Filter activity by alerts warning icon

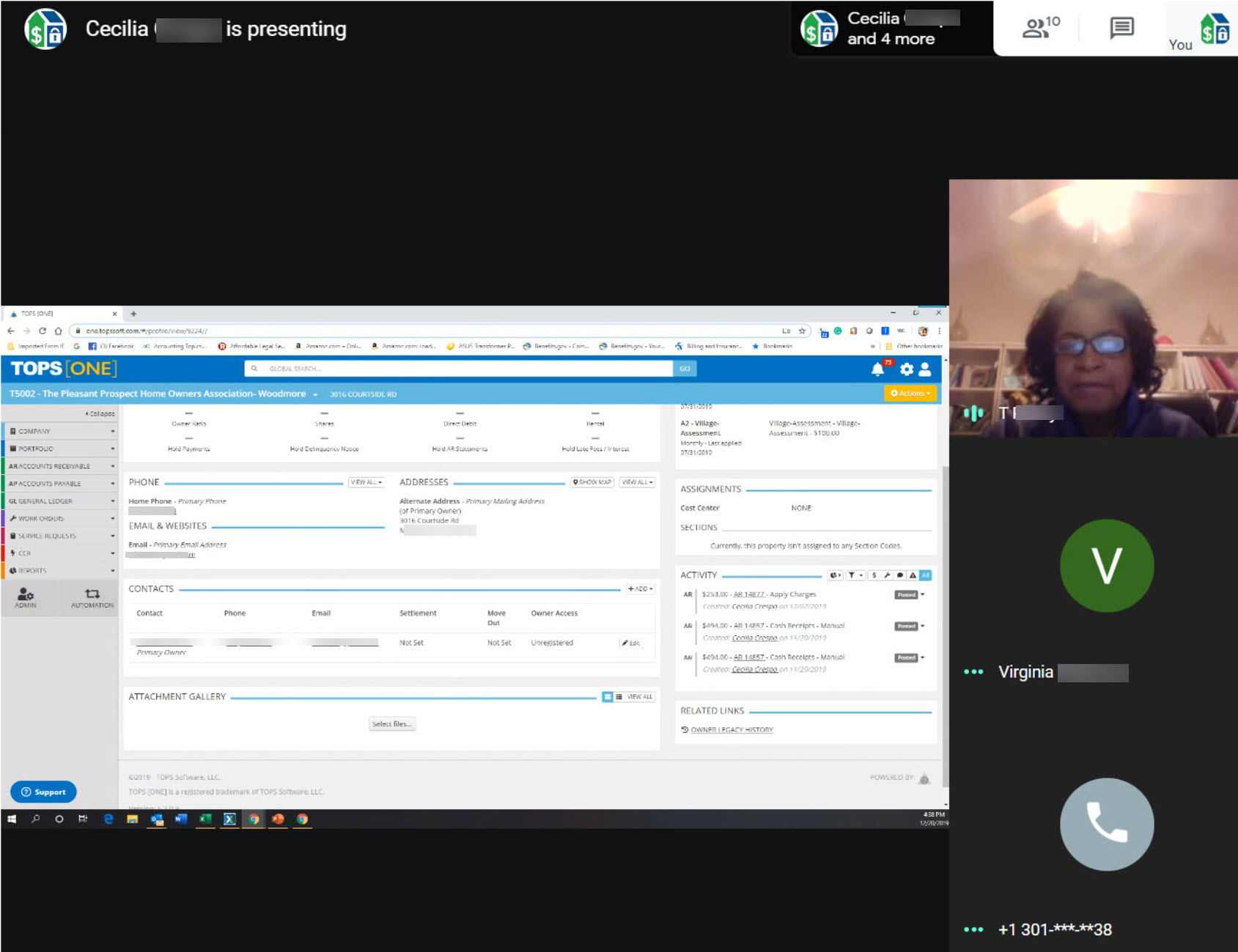click(x=913, y=575)
